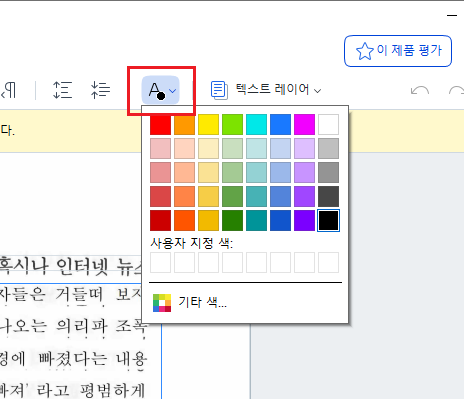Select the dark teal swatch in bottom row

[x=256, y=220]
